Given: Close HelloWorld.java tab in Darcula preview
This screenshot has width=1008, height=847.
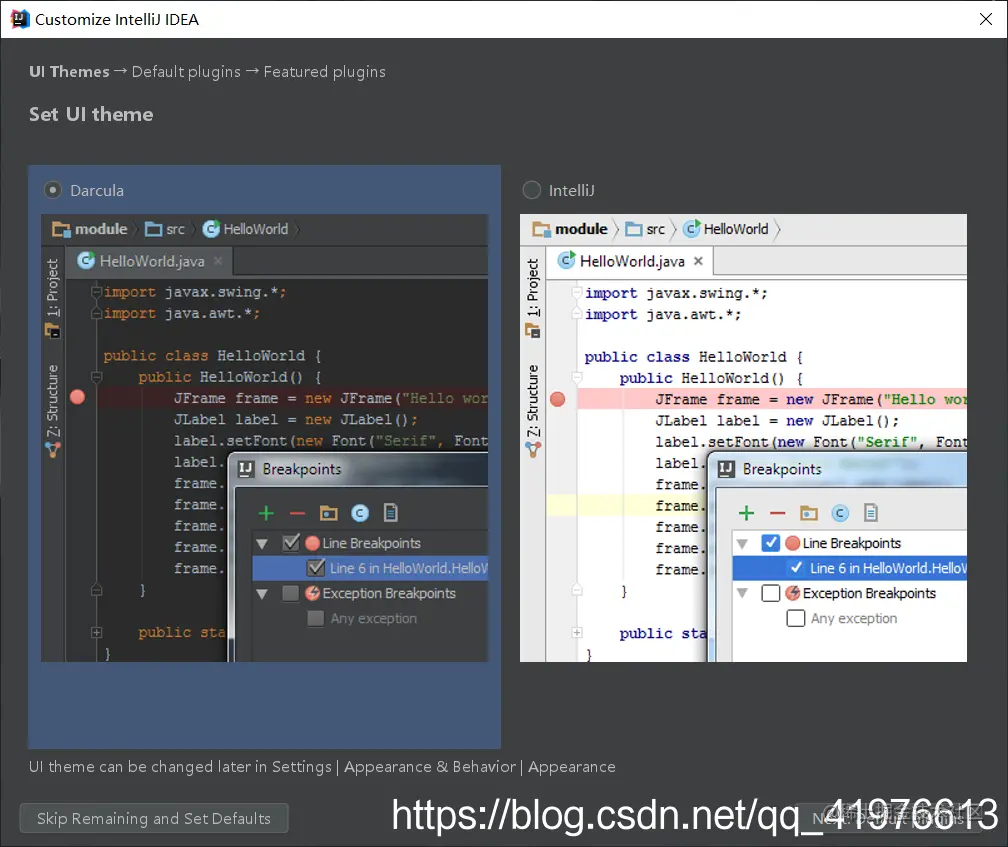Looking at the screenshot, I should [218, 260].
